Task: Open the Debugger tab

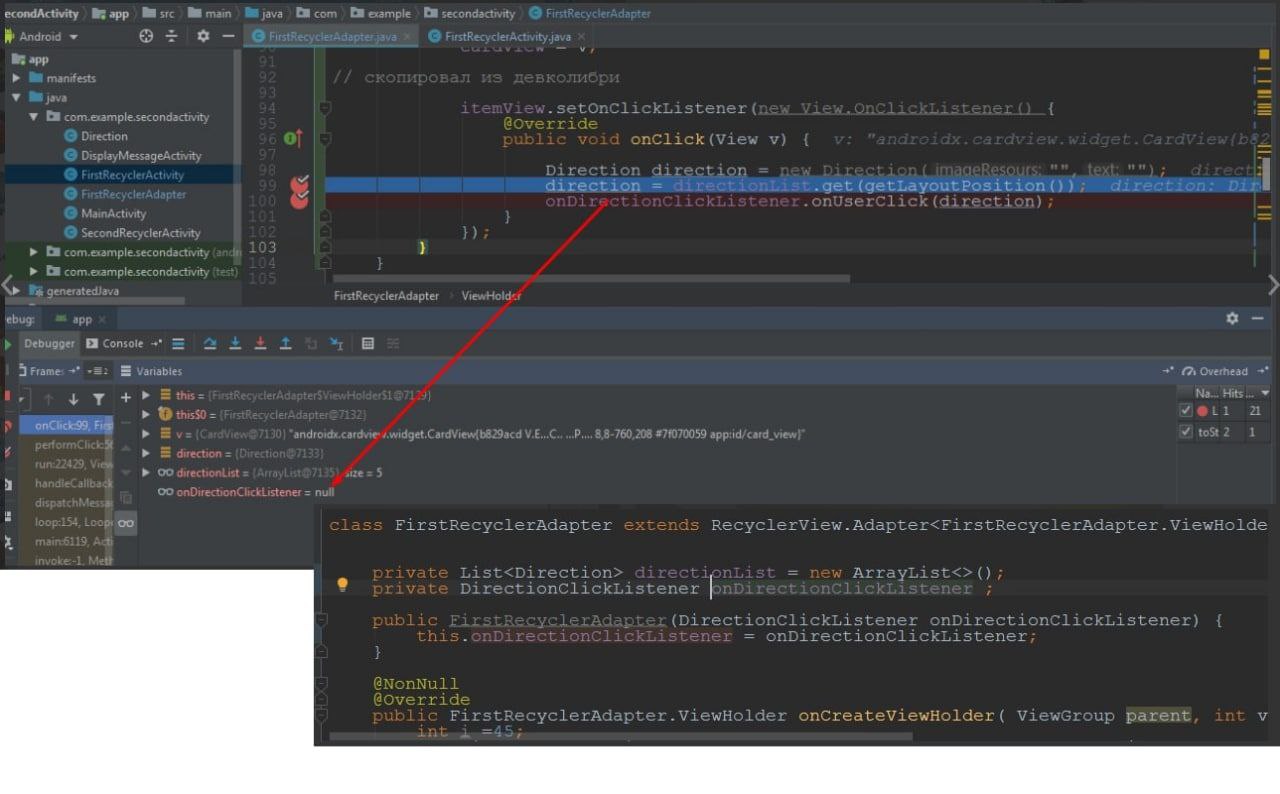Action: [49, 343]
